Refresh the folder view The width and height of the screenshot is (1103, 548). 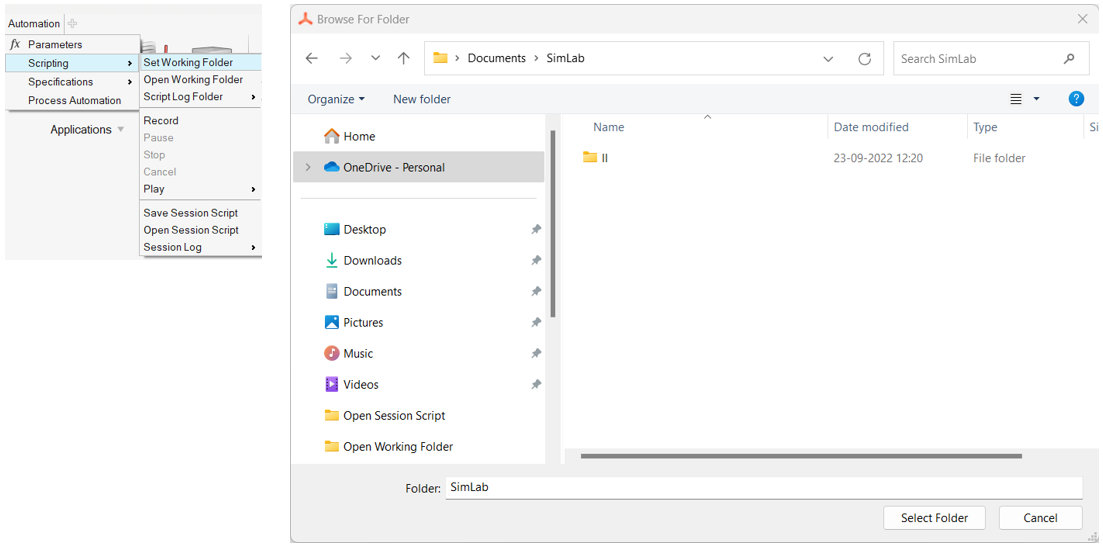865,59
